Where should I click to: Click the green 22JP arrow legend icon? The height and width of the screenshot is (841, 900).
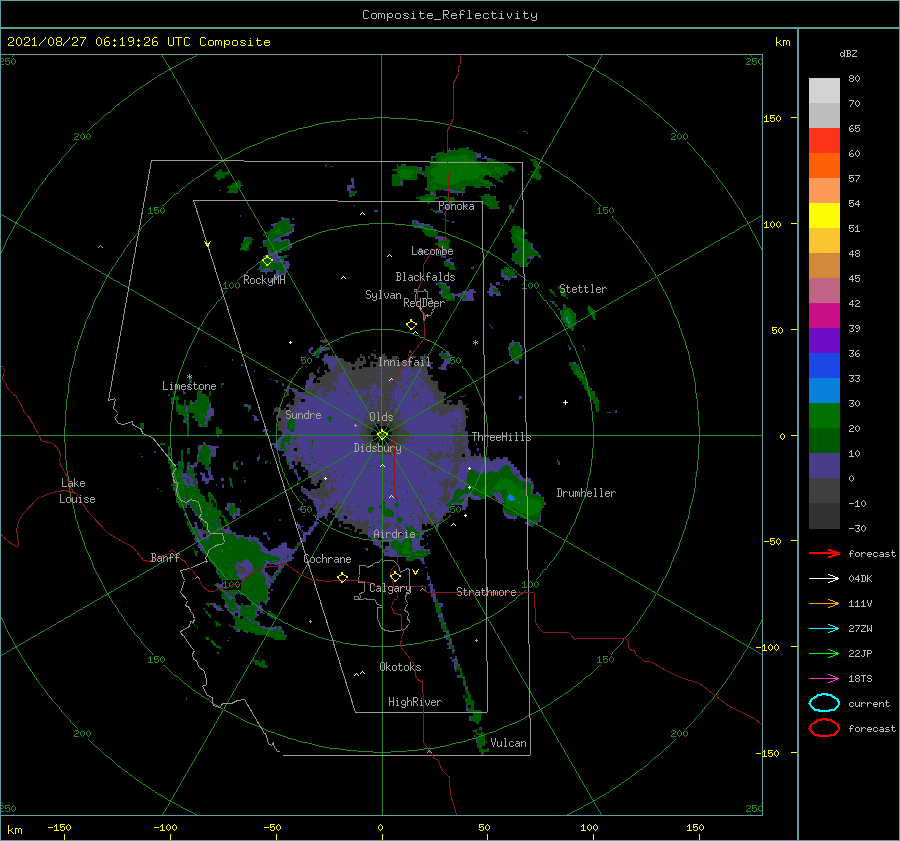(824, 653)
